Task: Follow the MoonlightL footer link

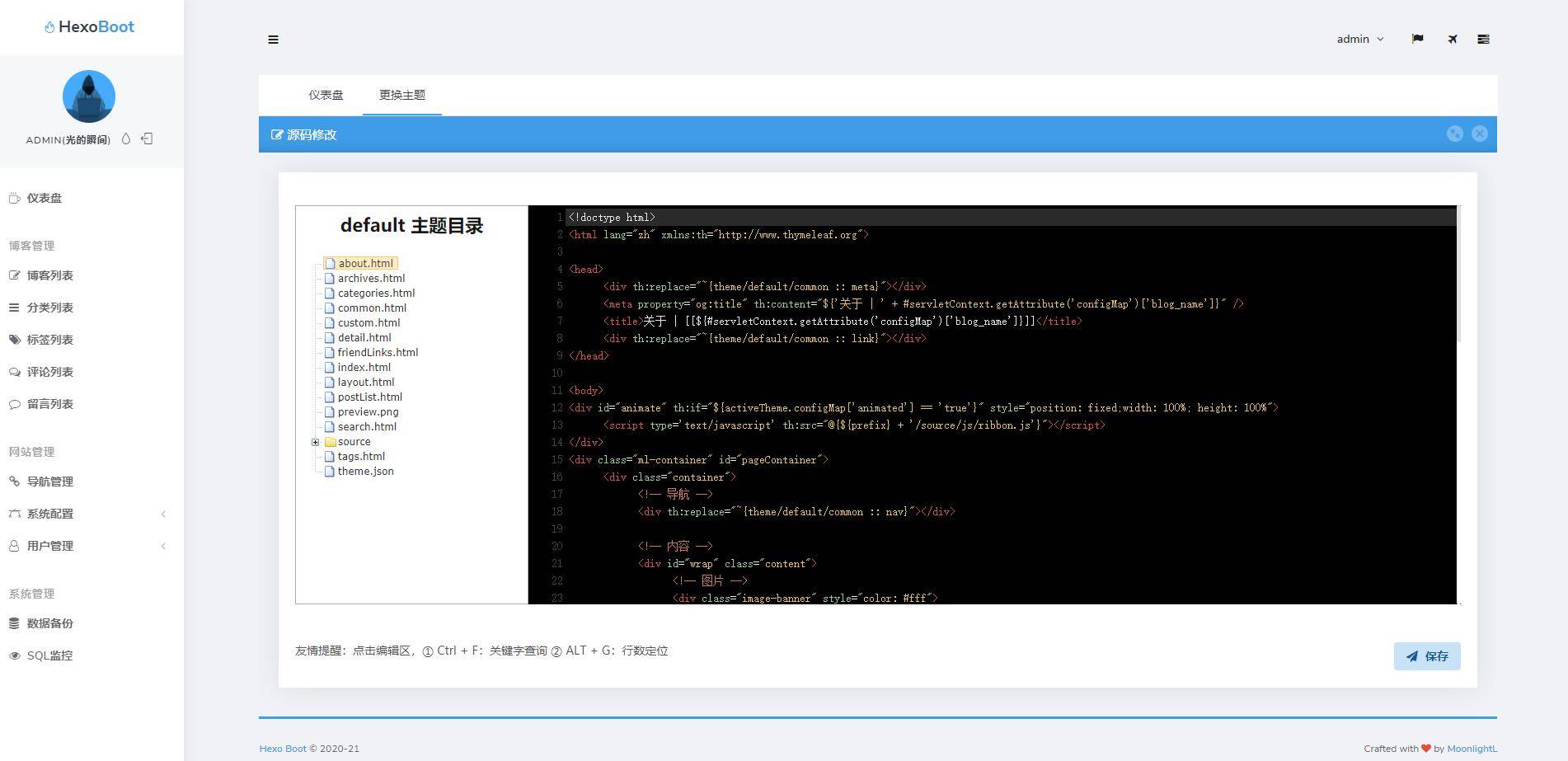Action: pyautogui.click(x=1472, y=749)
